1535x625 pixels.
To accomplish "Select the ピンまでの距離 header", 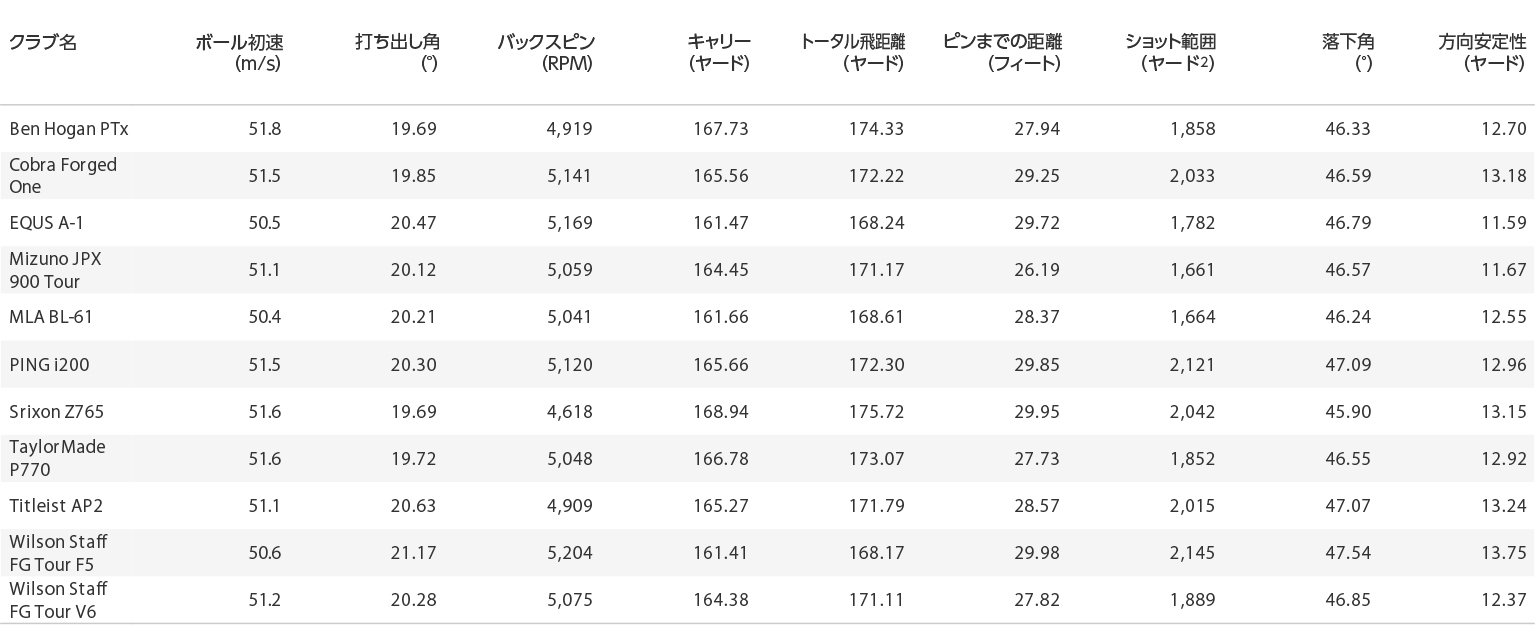I will (x=1002, y=53).
